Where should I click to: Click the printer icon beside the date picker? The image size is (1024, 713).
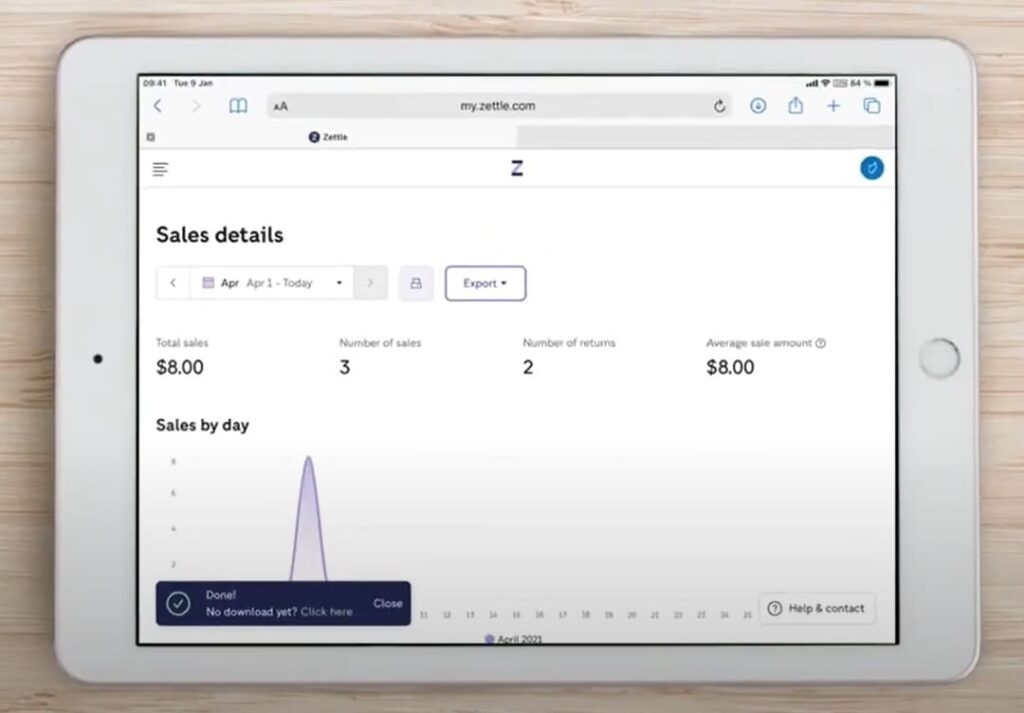coord(416,283)
